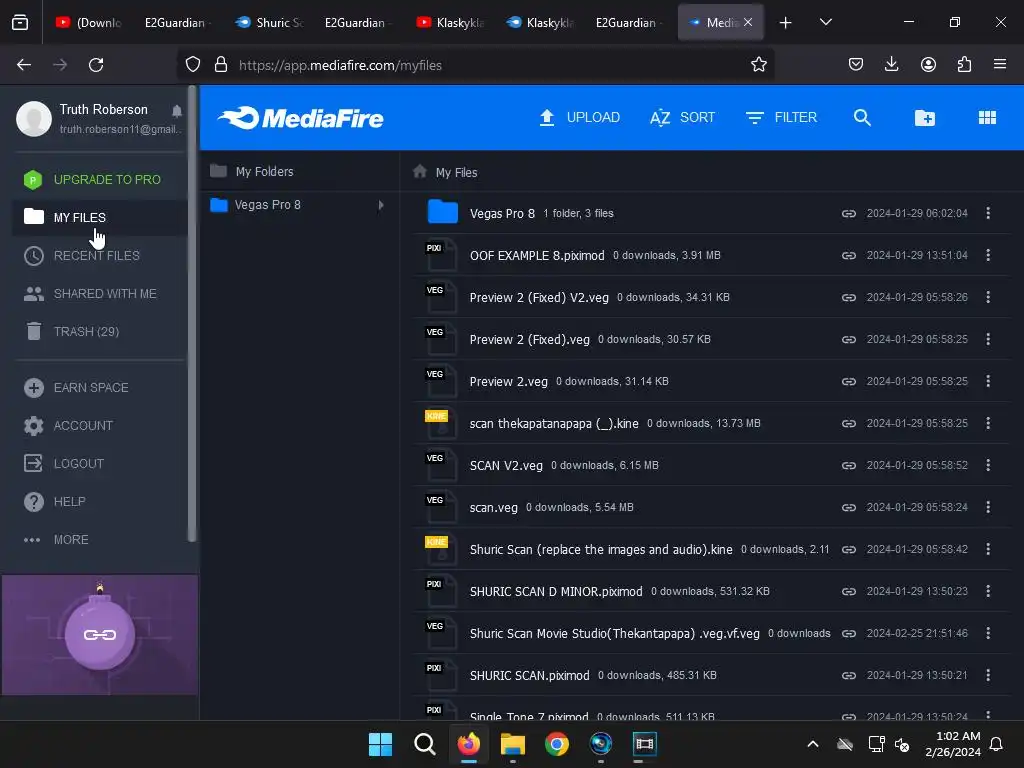1024x768 pixels.
Task: Click the UPLOAD button
Action: [x=579, y=118]
